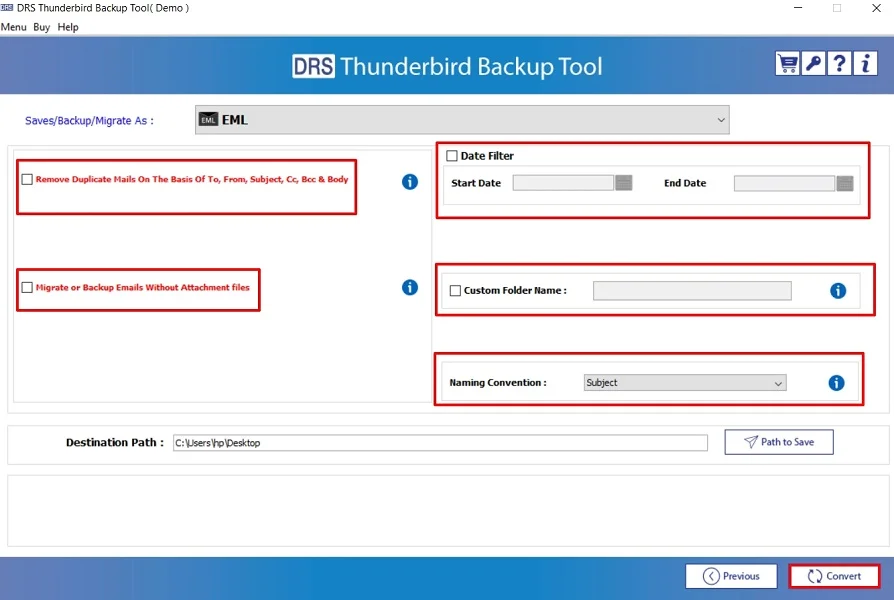Check Remove Duplicate Mails option
This screenshot has width=894, height=600.
tap(26, 179)
